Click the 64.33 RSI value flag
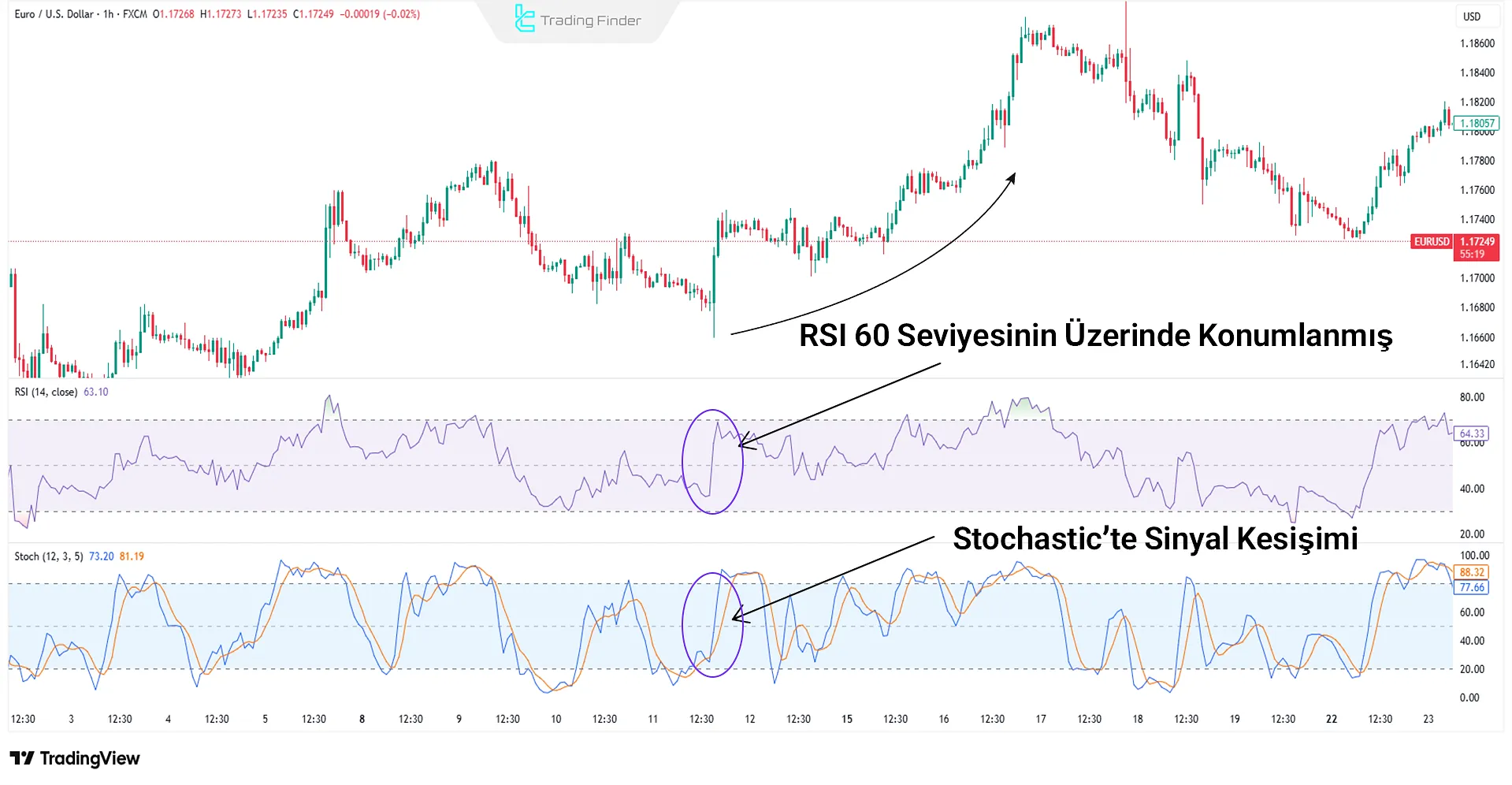1512x785 pixels. click(1473, 433)
